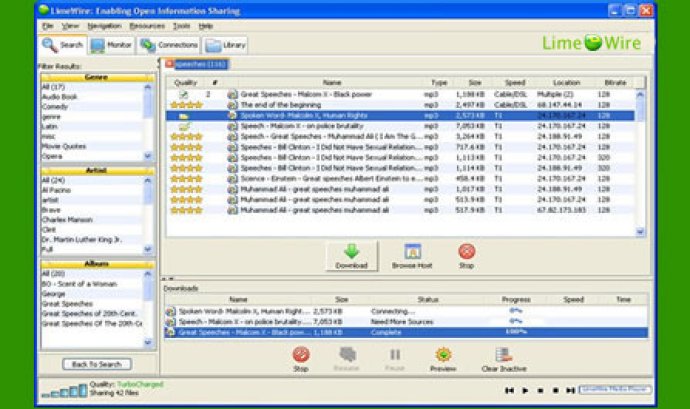This screenshot has width=690, height=409.
Task: Preview the downloaded file
Action: pos(443,359)
